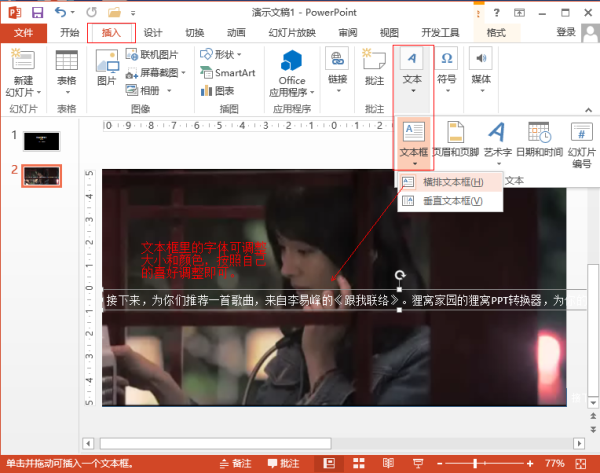The height and width of the screenshot is (473, 600).
Task: Open the Screenshot (屏幕截图) dropdown arrow
Action: (x=183, y=73)
